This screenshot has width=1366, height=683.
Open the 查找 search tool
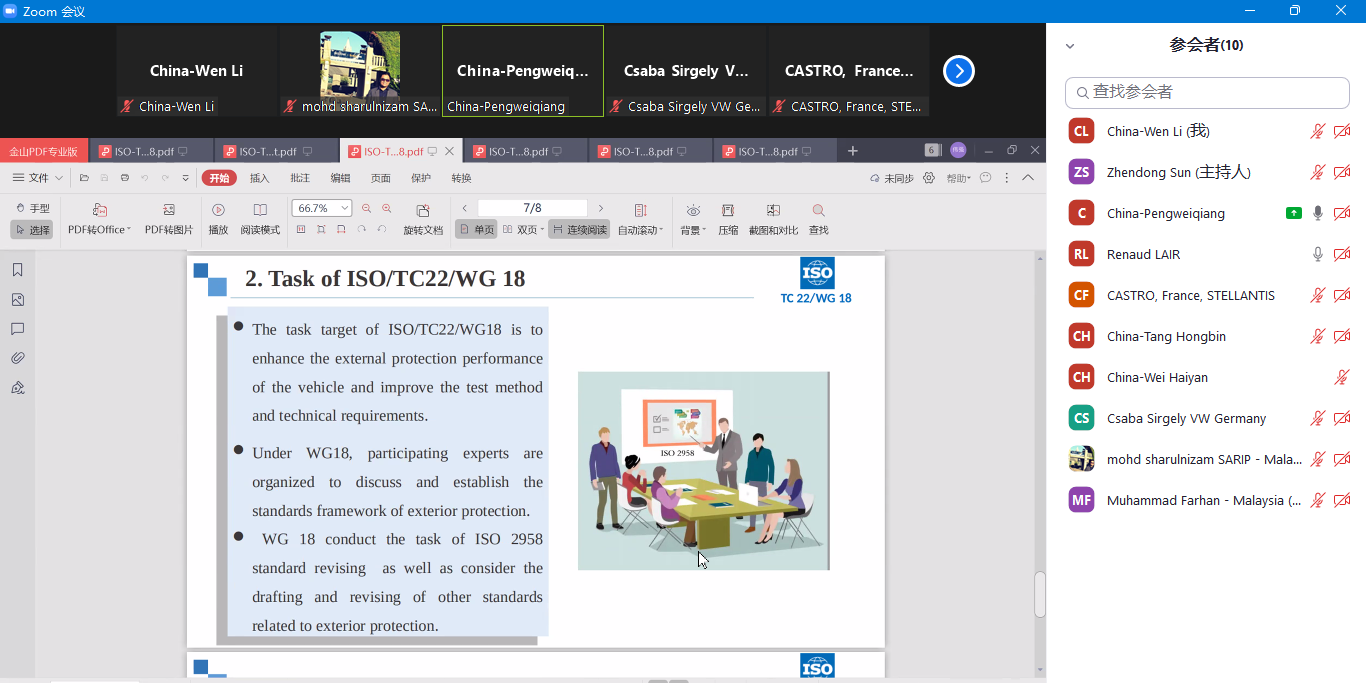pyautogui.click(x=818, y=210)
